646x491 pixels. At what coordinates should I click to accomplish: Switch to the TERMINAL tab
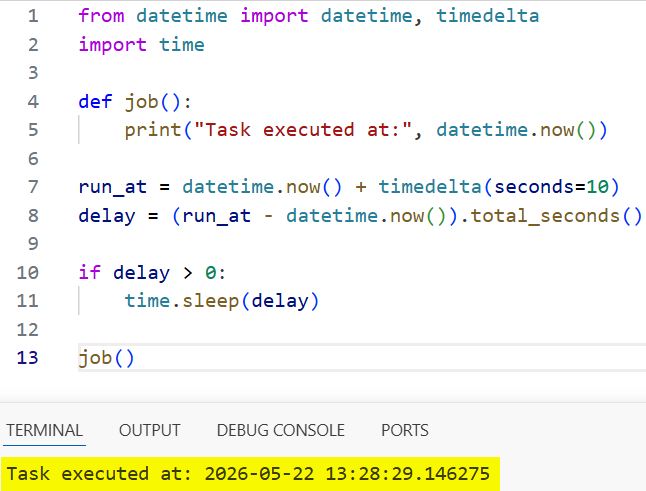[x=44, y=430]
